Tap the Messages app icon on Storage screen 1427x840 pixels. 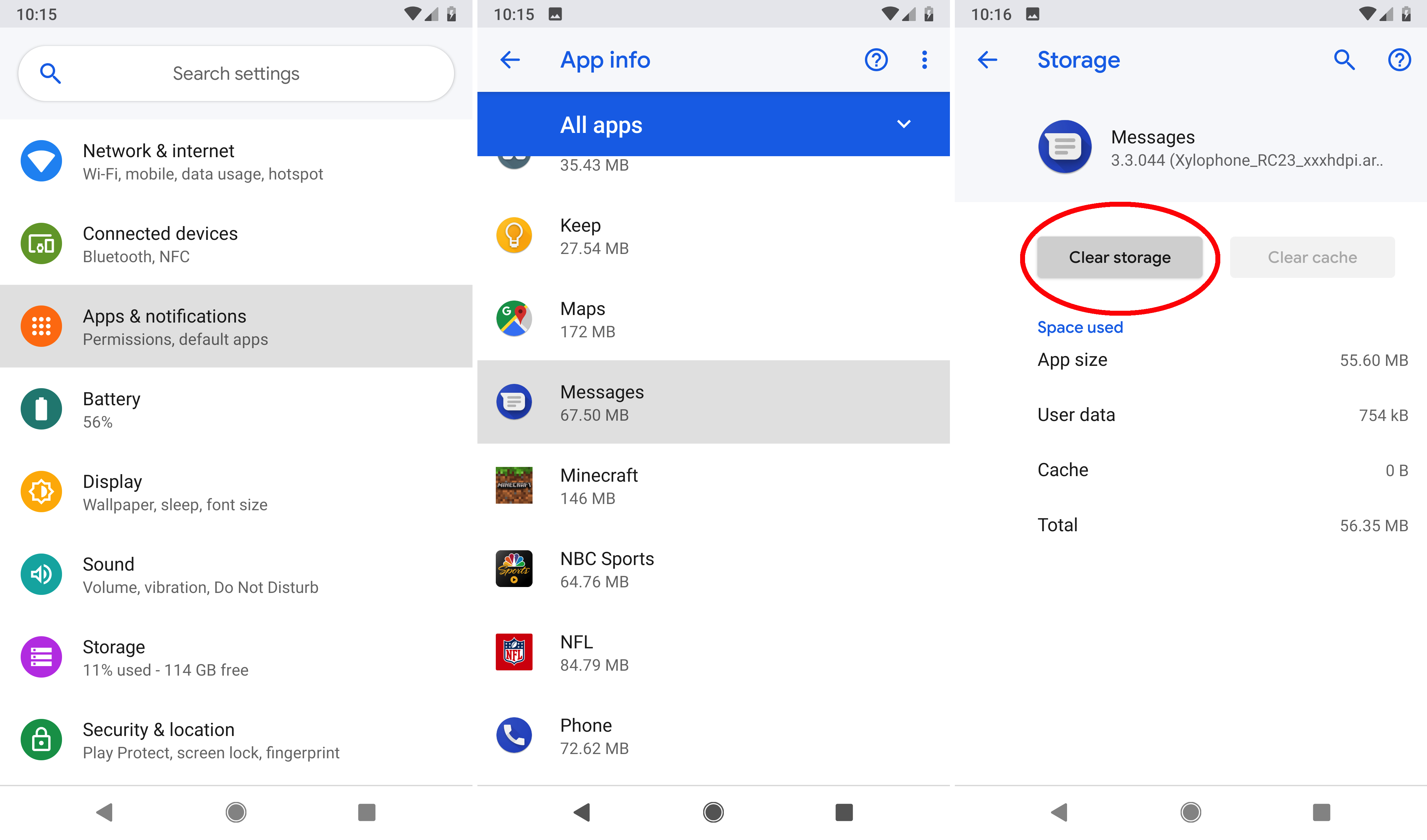tap(1065, 147)
